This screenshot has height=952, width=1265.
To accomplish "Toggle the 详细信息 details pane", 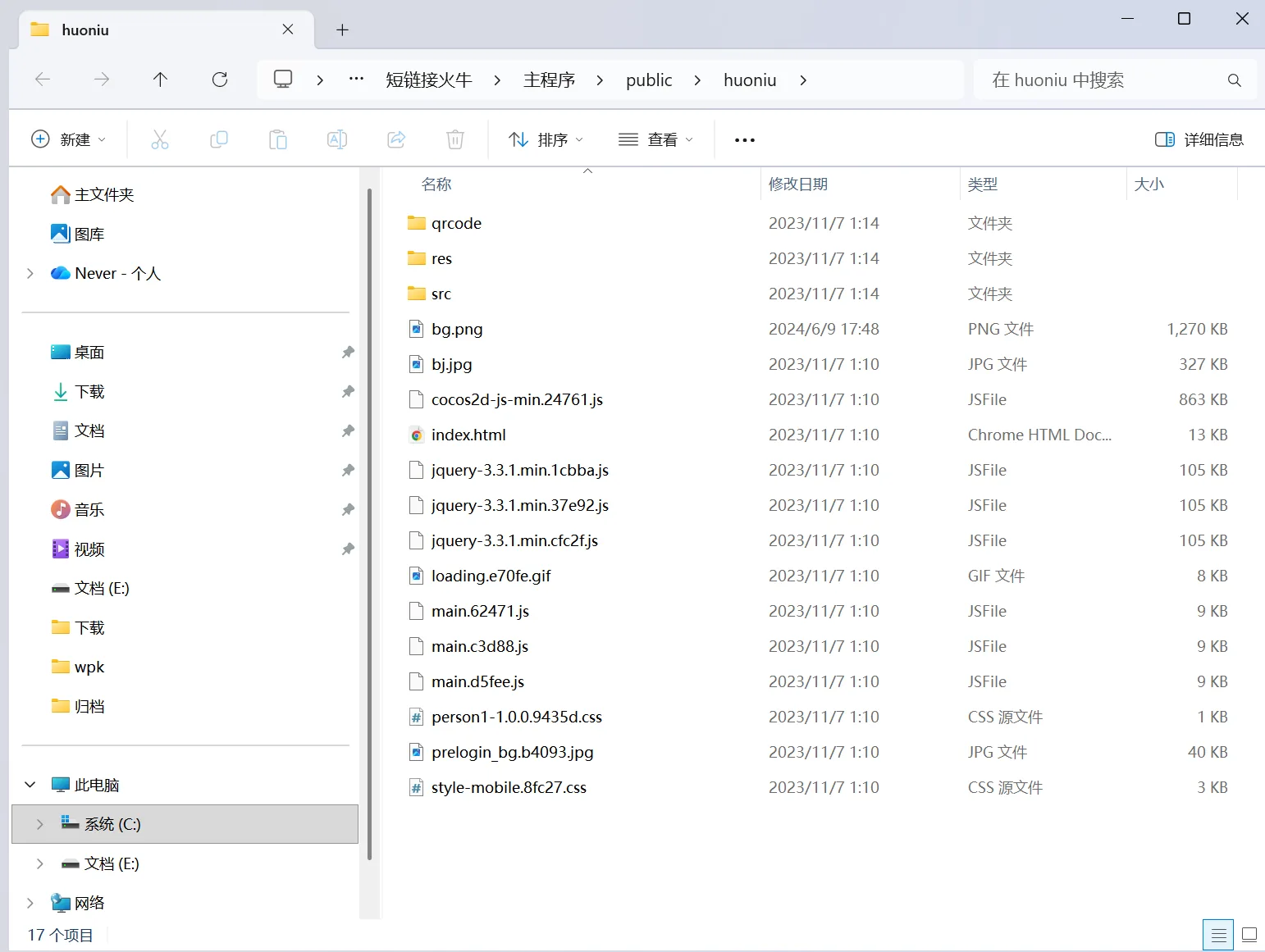I will tap(1199, 139).
